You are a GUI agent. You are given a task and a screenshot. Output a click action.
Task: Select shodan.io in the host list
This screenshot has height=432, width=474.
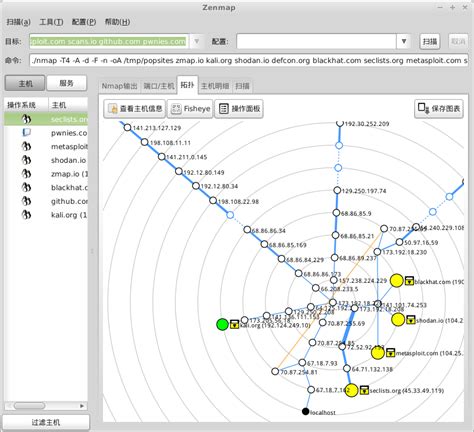[x=46, y=160]
